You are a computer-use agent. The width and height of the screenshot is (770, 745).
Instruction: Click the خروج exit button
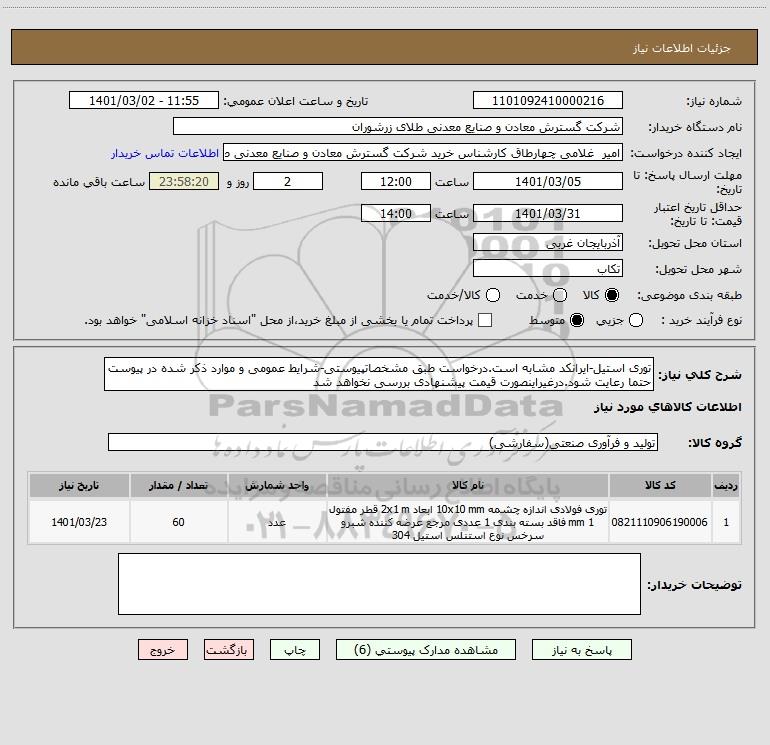[163, 650]
